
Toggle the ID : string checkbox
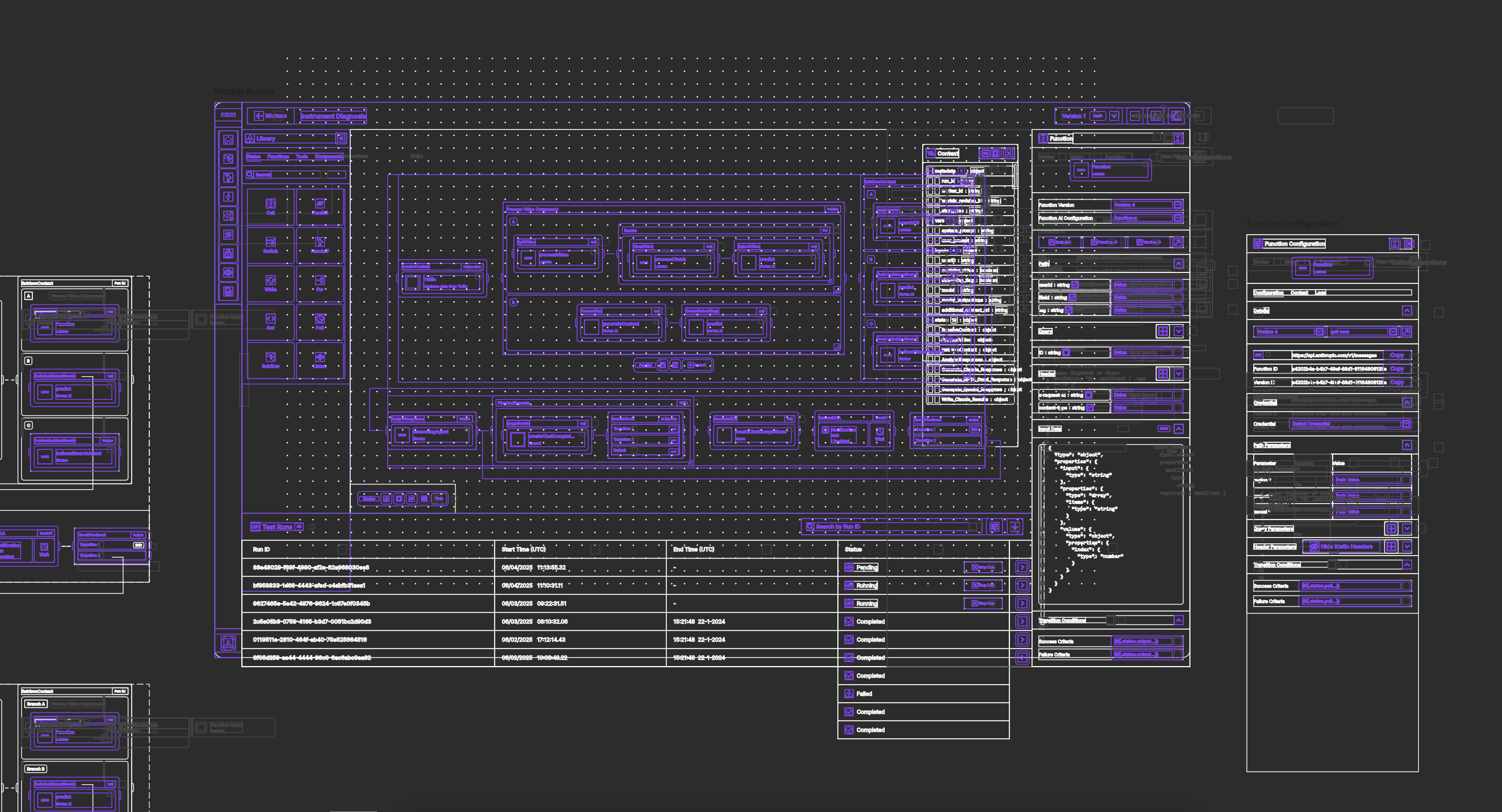pos(1066,353)
